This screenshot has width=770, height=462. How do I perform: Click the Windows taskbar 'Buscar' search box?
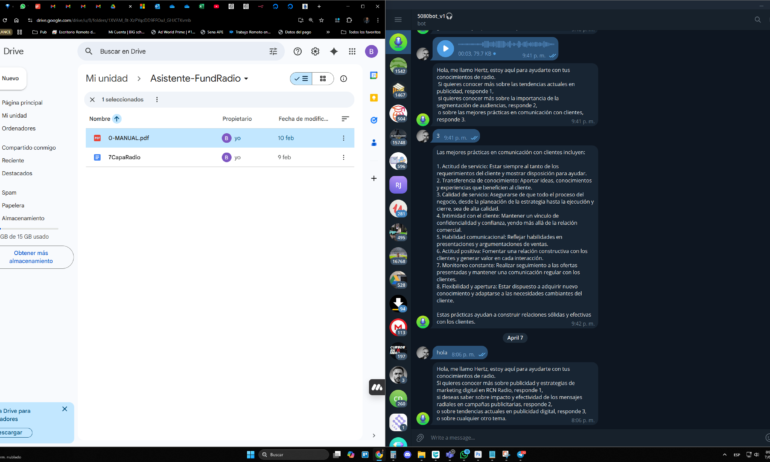click(294, 455)
